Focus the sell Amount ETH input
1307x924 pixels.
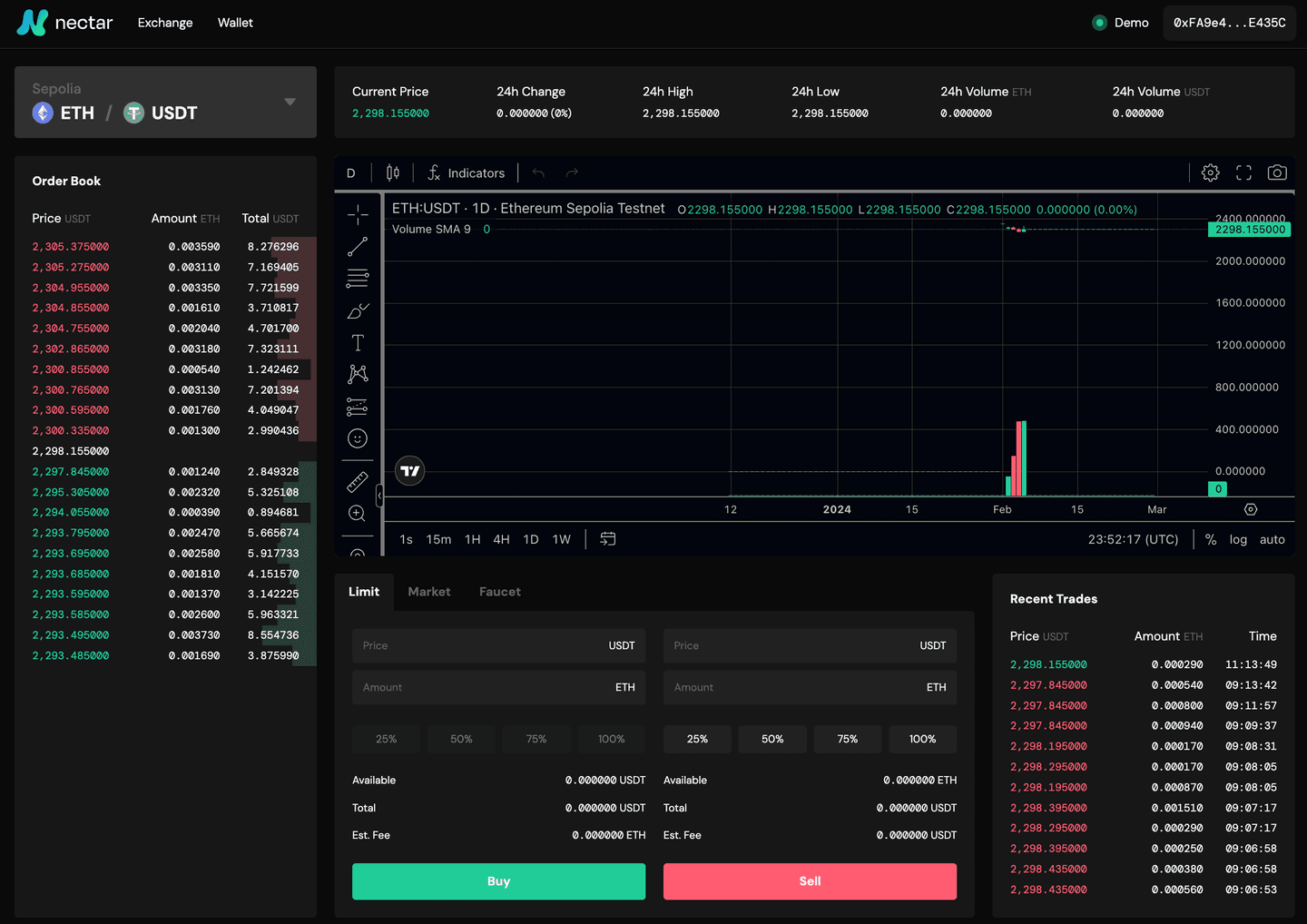click(810, 687)
